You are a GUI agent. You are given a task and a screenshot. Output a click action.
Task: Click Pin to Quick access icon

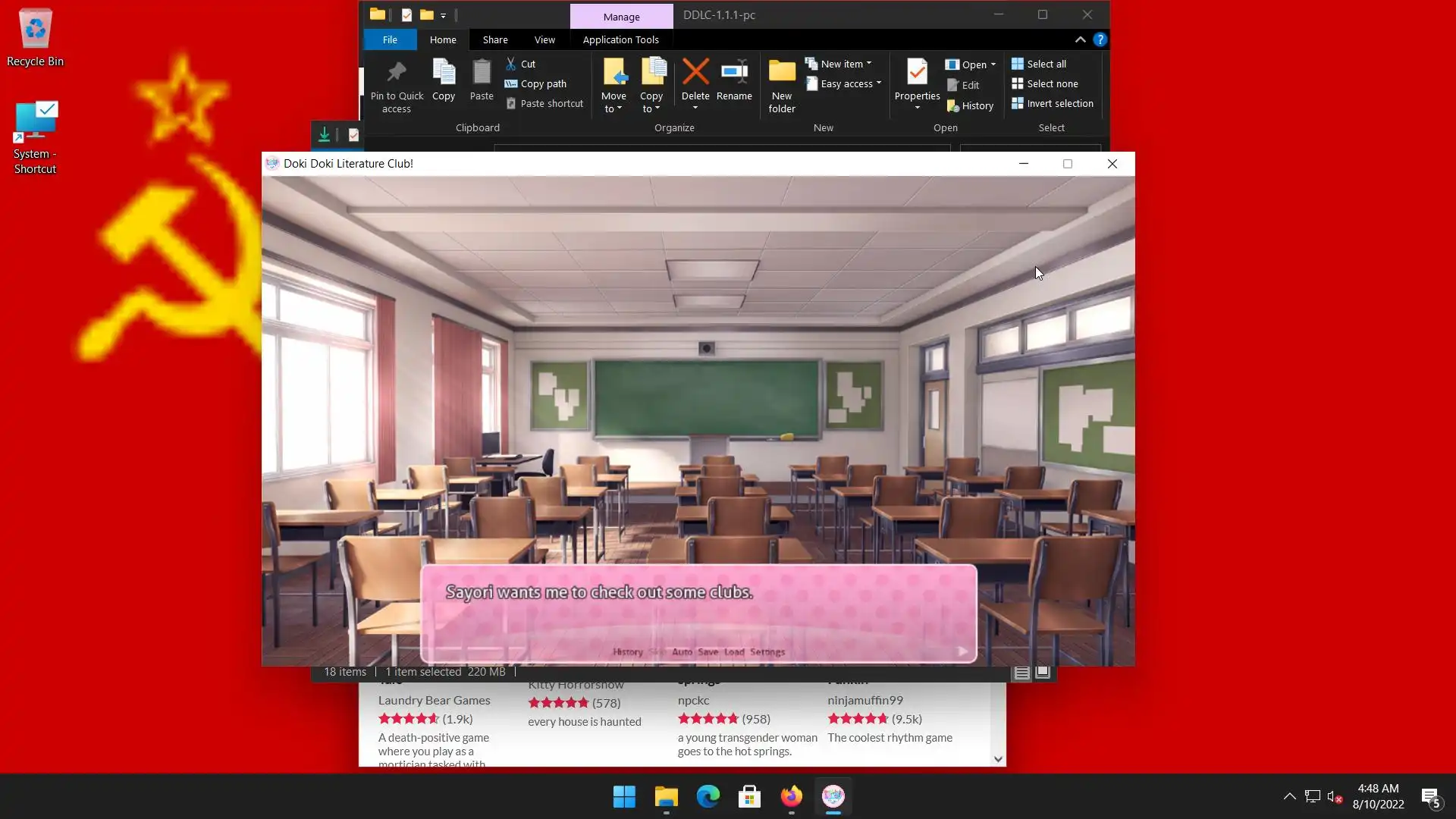(x=397, y=73)
